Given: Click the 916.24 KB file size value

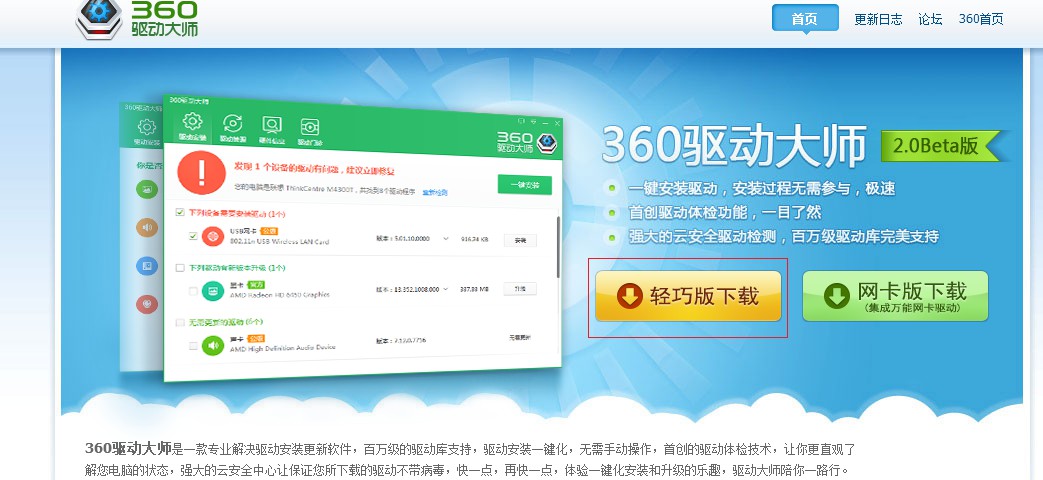Looking at the screenshot, I should point(474,239).
